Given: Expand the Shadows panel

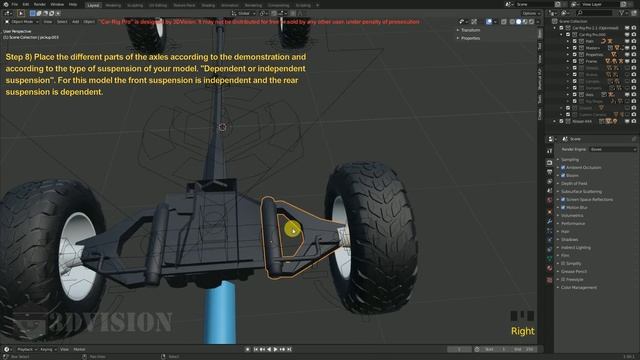Looking at the screenshot, I should click(x=569, y=240).
